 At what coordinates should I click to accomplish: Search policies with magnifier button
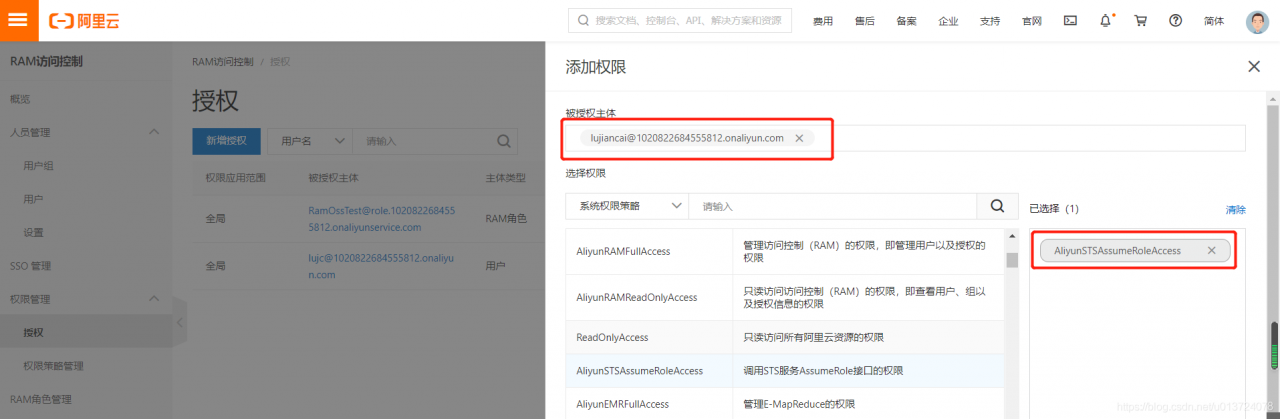pos(997,206)
